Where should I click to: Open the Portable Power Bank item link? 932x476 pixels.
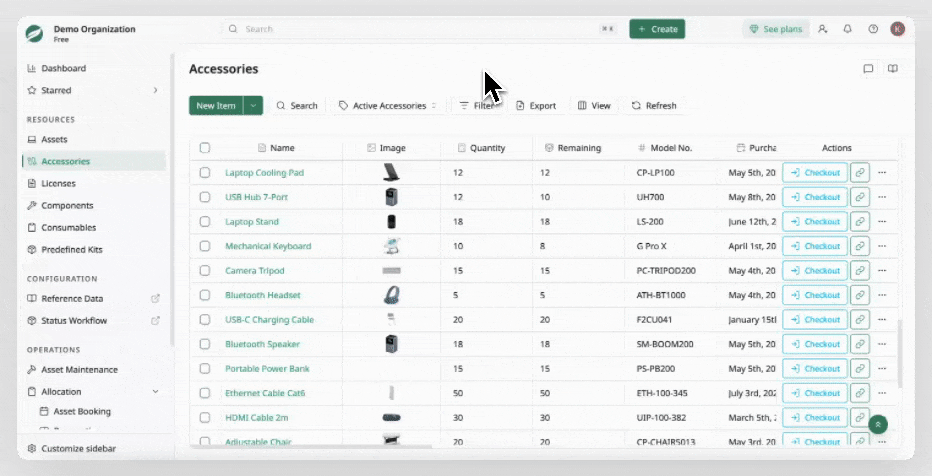pyautogui.click(x=267, y=368)
